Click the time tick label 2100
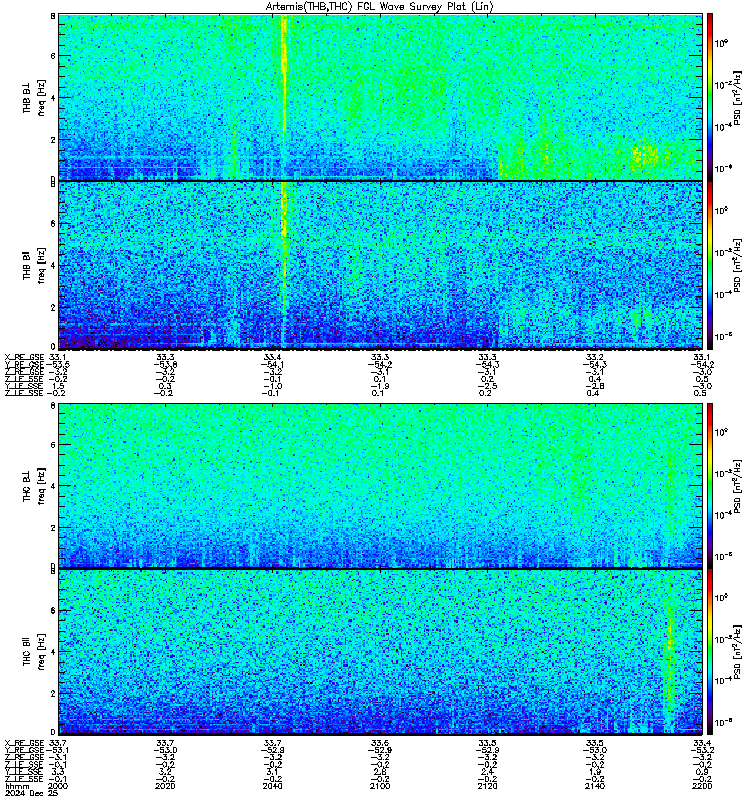Viewport: 750px width, 800px height. [x=380, y=786]
